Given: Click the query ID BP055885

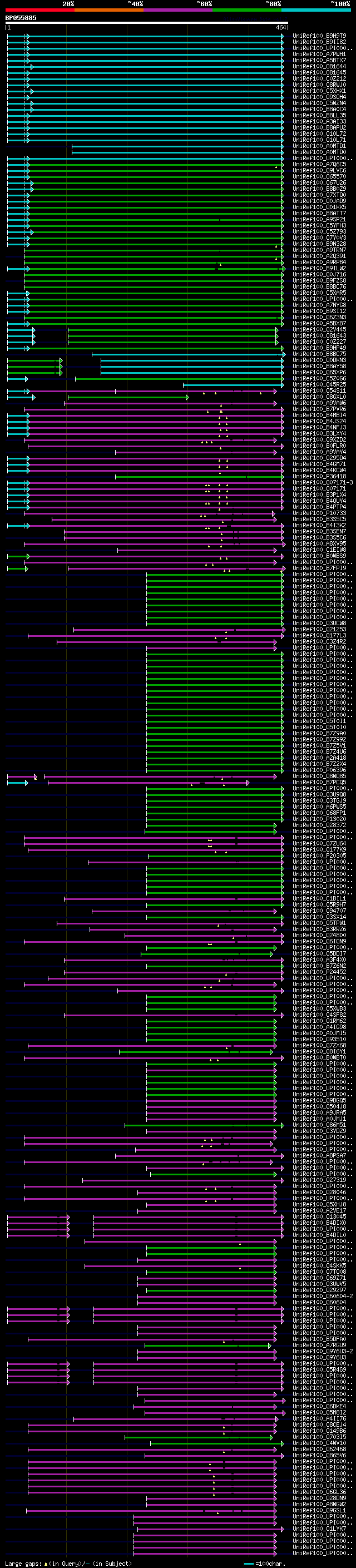Looking at the screenshot, I should pyautogui.click(x=21, y=18).
